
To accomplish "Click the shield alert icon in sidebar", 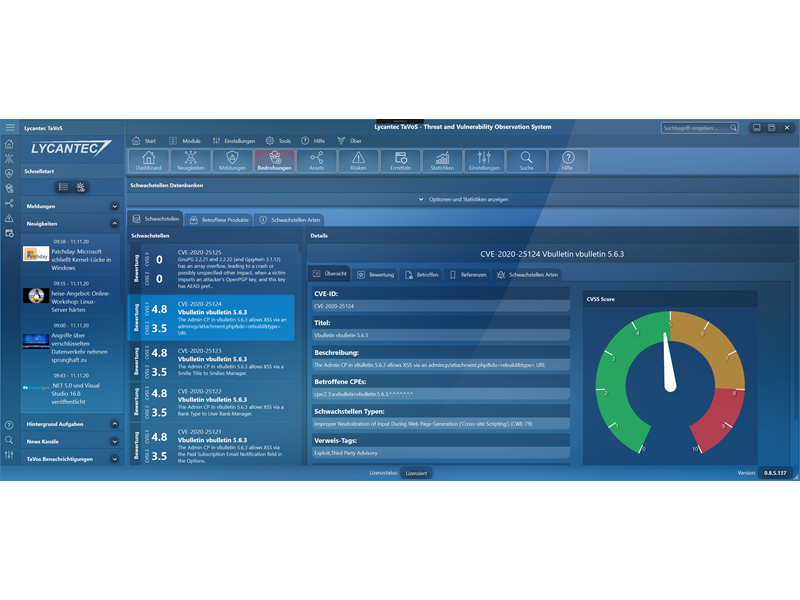I will [x=9, y=173].
